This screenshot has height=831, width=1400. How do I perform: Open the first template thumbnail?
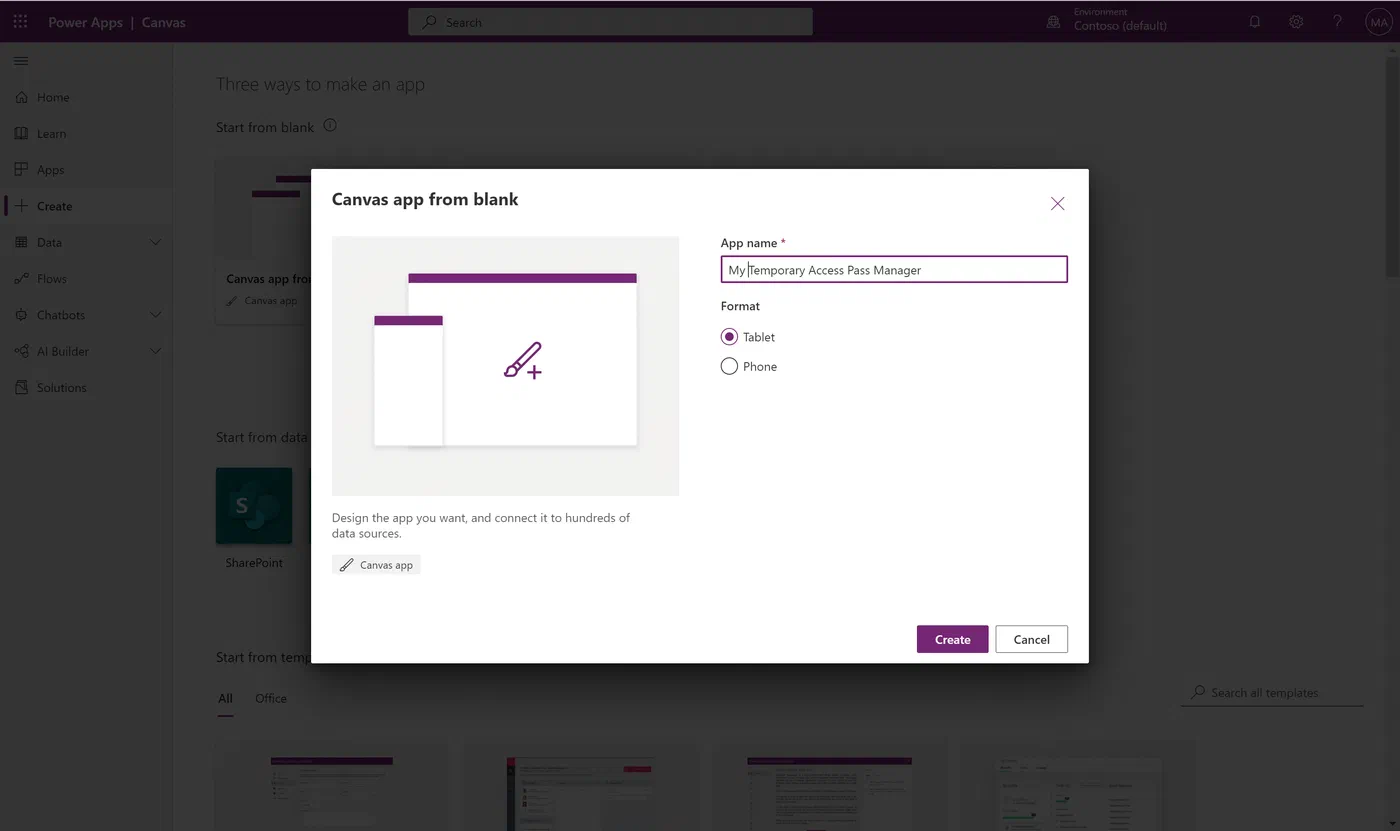tap(332, 786)
